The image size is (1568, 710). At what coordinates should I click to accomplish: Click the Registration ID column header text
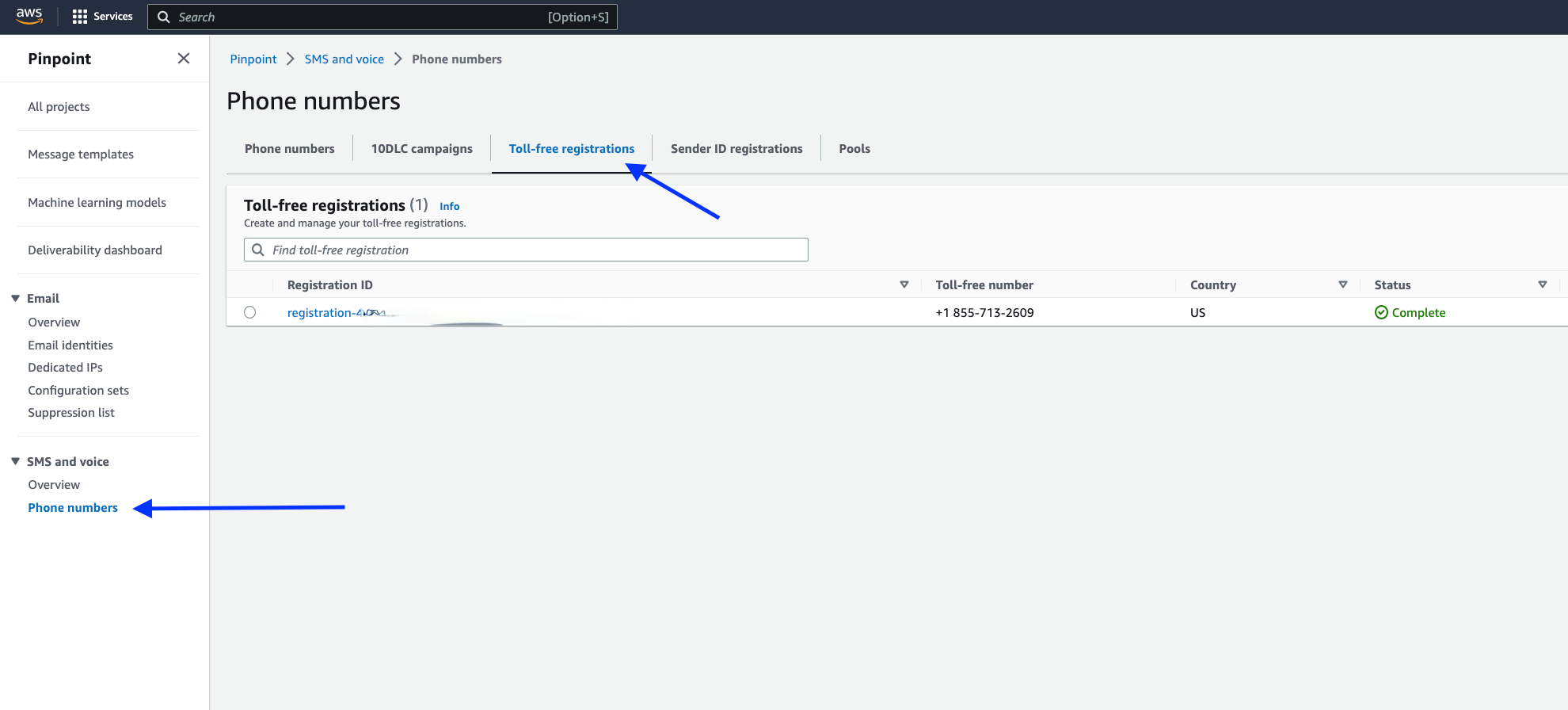coord(329,285)
